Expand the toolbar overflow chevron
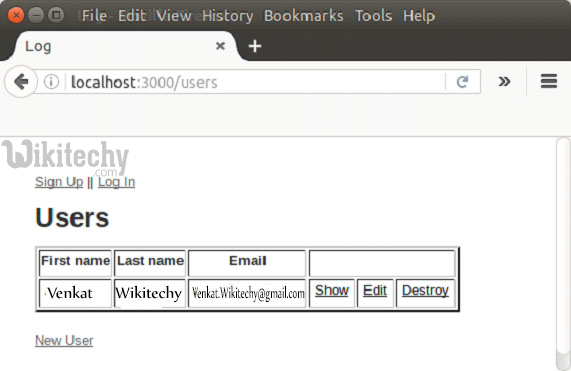This screenshot has width=571, height=371. (x=504, y=81)
